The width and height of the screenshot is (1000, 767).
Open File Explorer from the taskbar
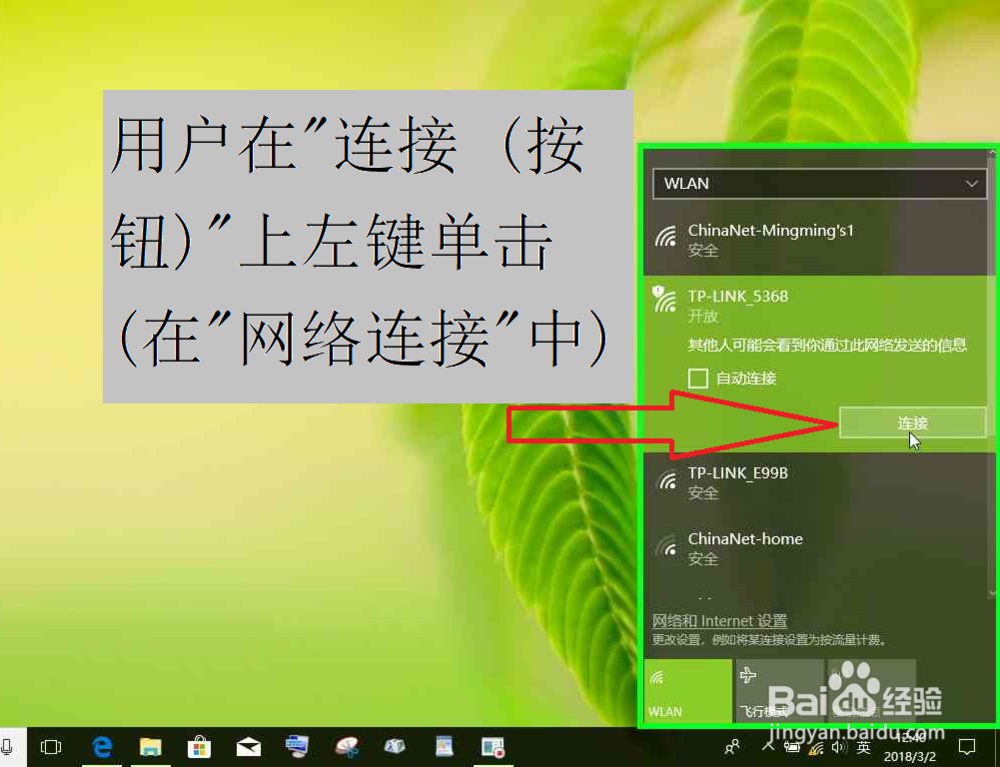pos(150,746)
